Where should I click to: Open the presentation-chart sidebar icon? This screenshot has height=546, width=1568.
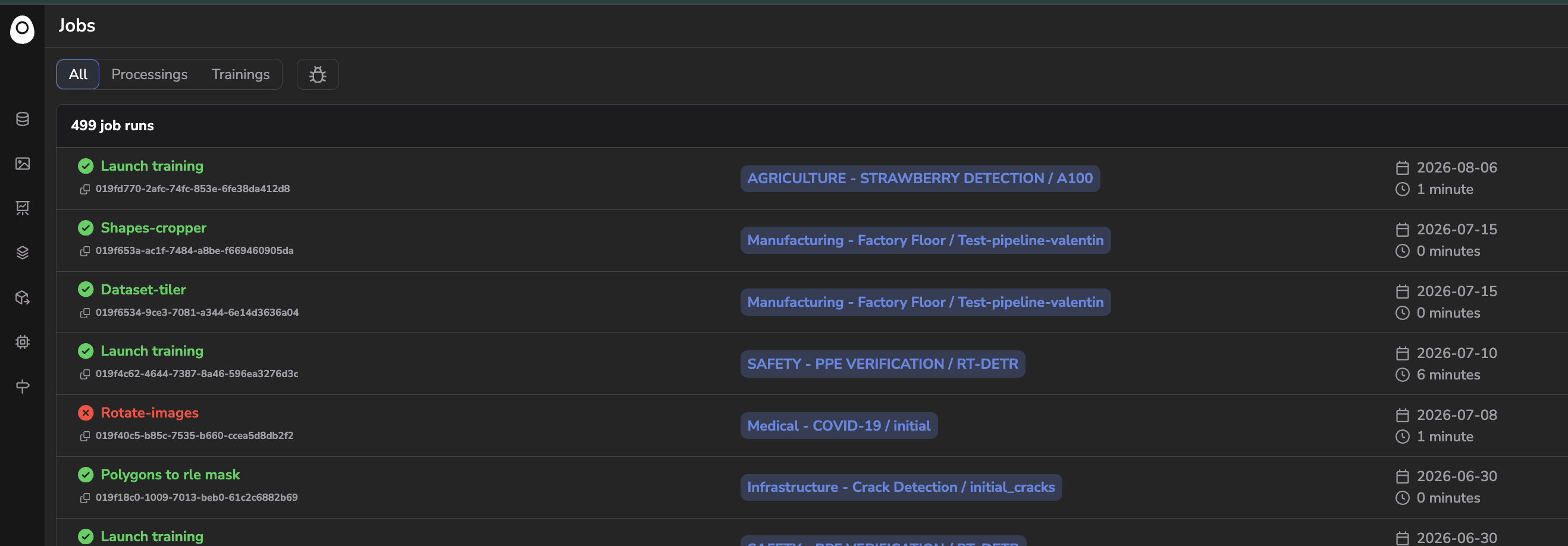coord(23,208)
